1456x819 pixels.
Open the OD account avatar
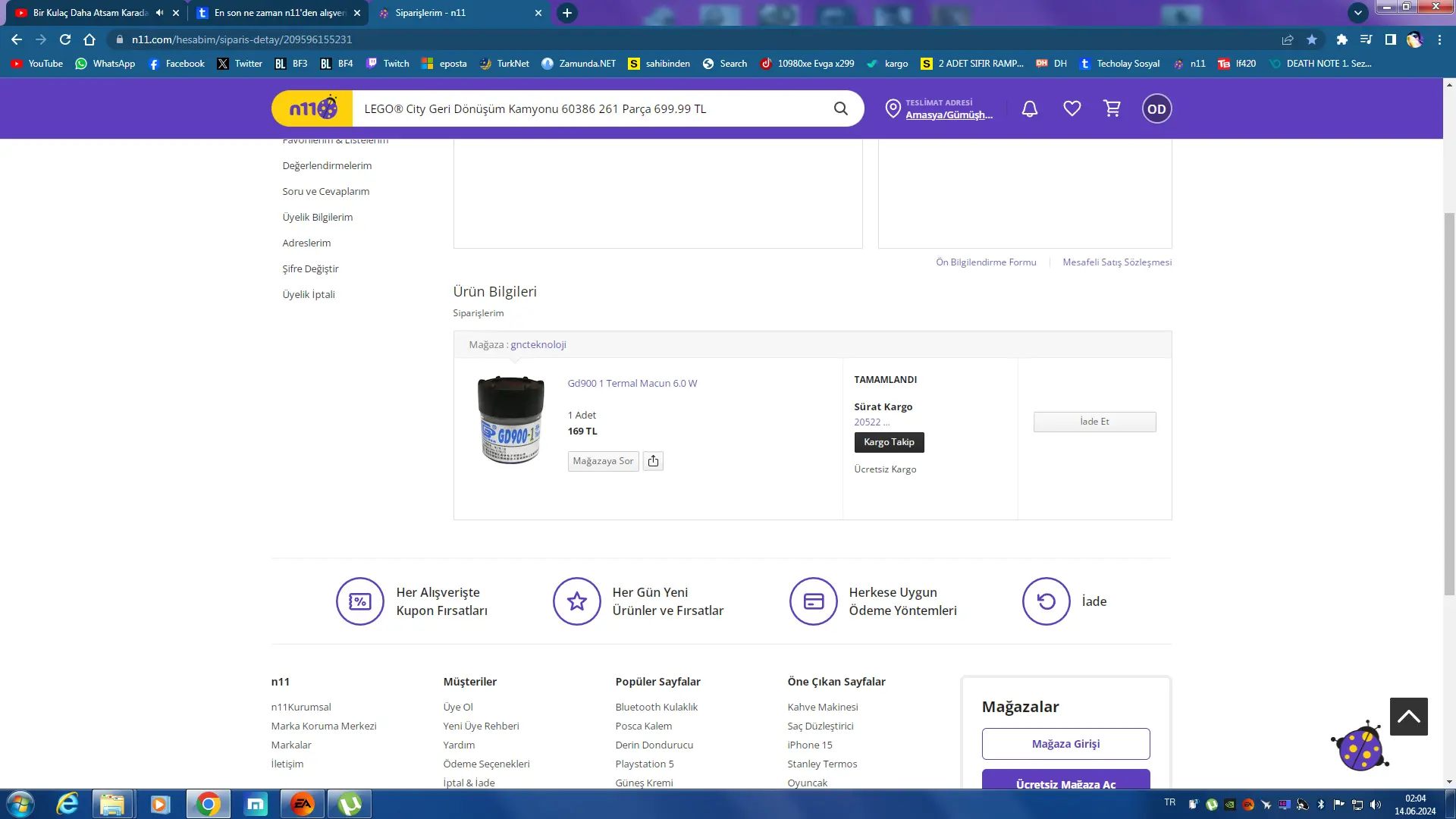(x=1156, y=109)
